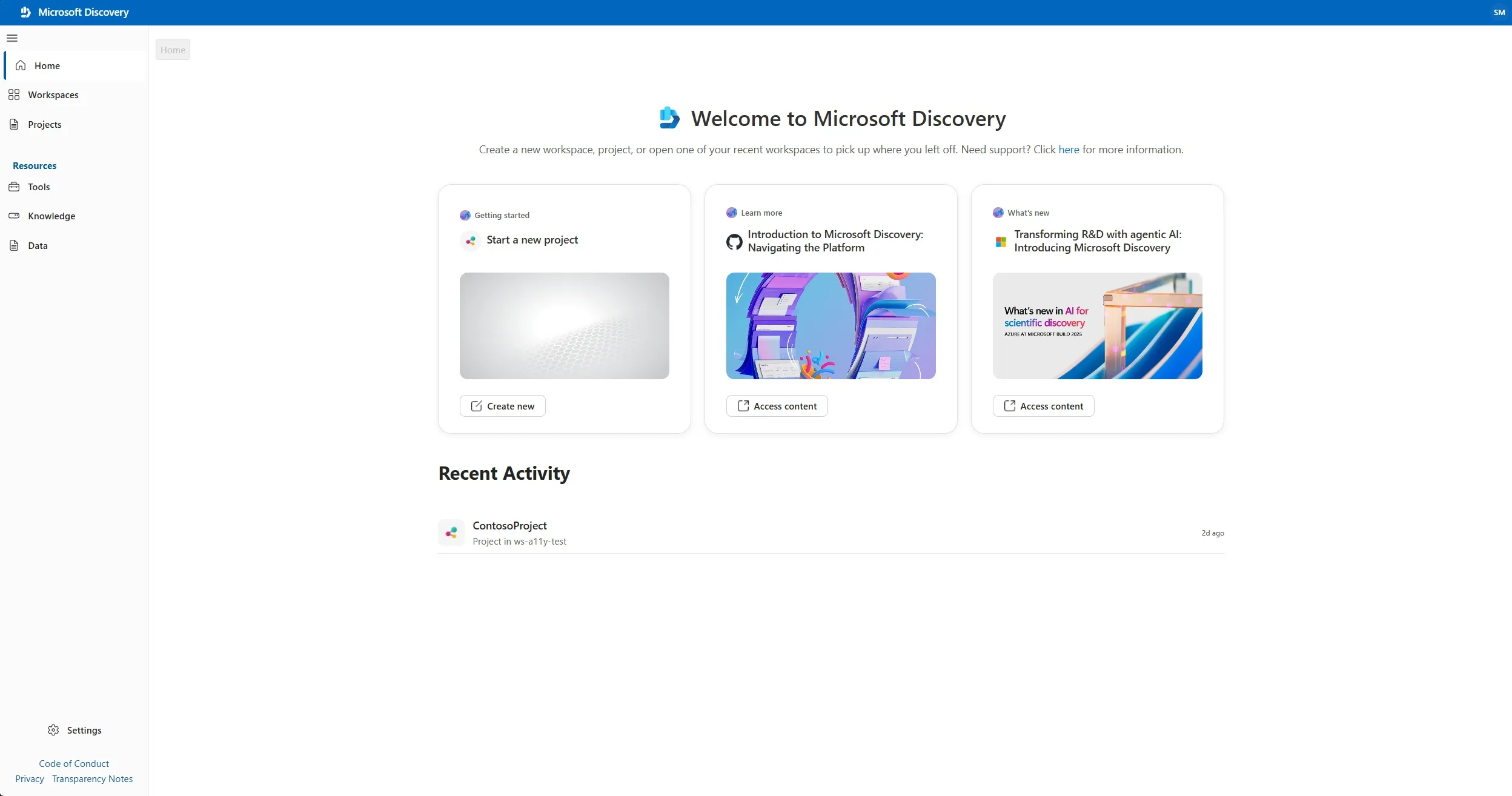Open the SM user avatar menu
Screen dimensions: 1512x796
(x=1499, y=12)
